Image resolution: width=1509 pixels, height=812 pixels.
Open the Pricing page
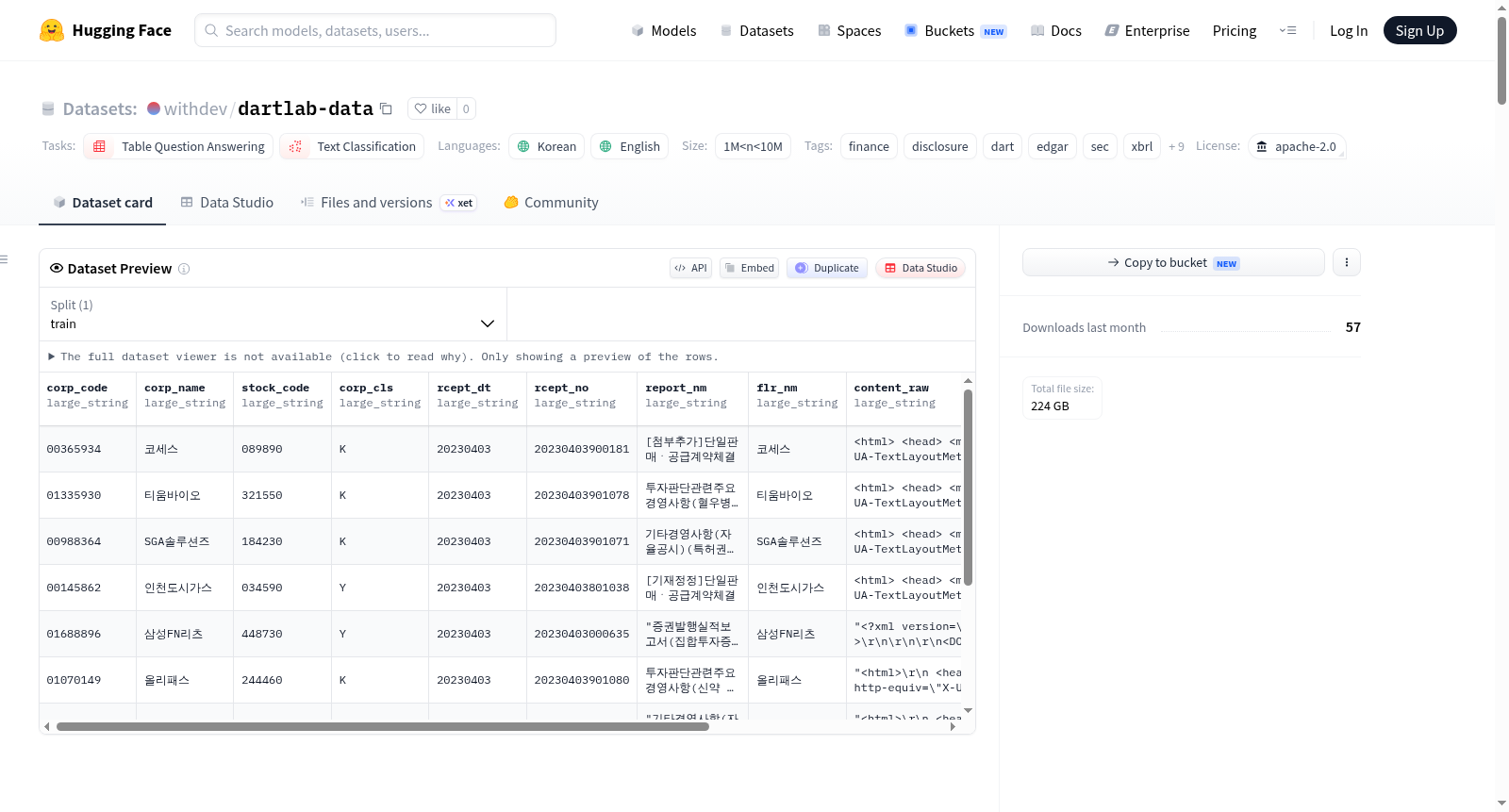pos(1235,30)
